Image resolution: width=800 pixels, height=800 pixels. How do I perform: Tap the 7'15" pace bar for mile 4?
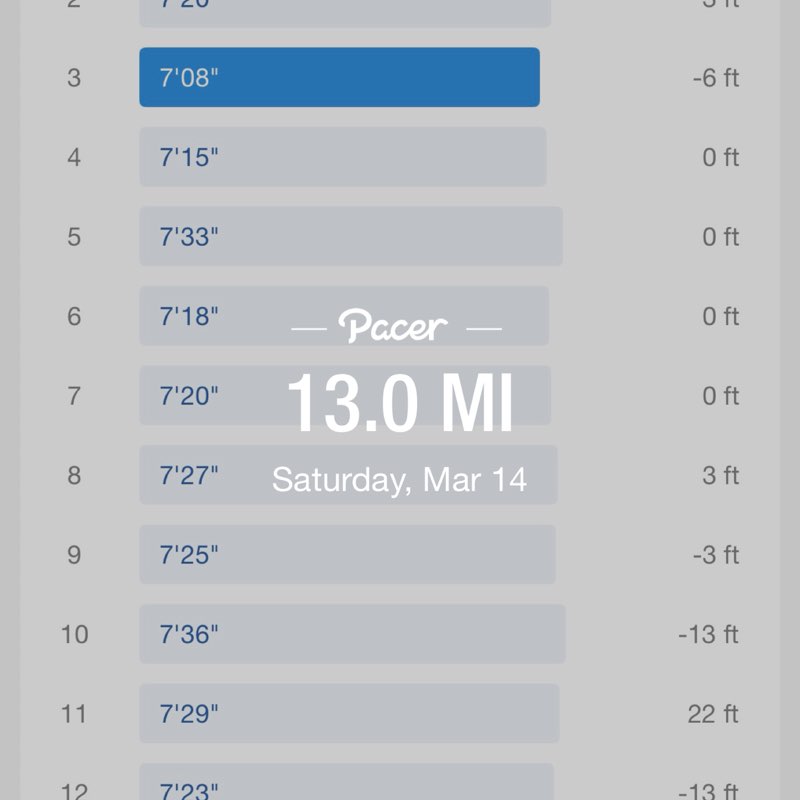(342, 157)
